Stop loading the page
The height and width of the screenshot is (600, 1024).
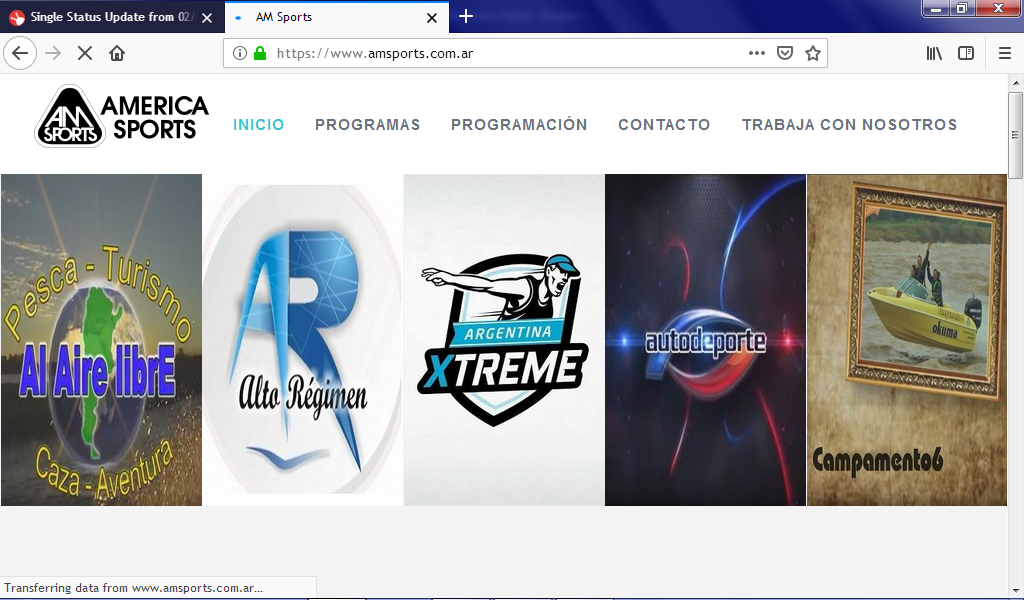coord(85,53)
